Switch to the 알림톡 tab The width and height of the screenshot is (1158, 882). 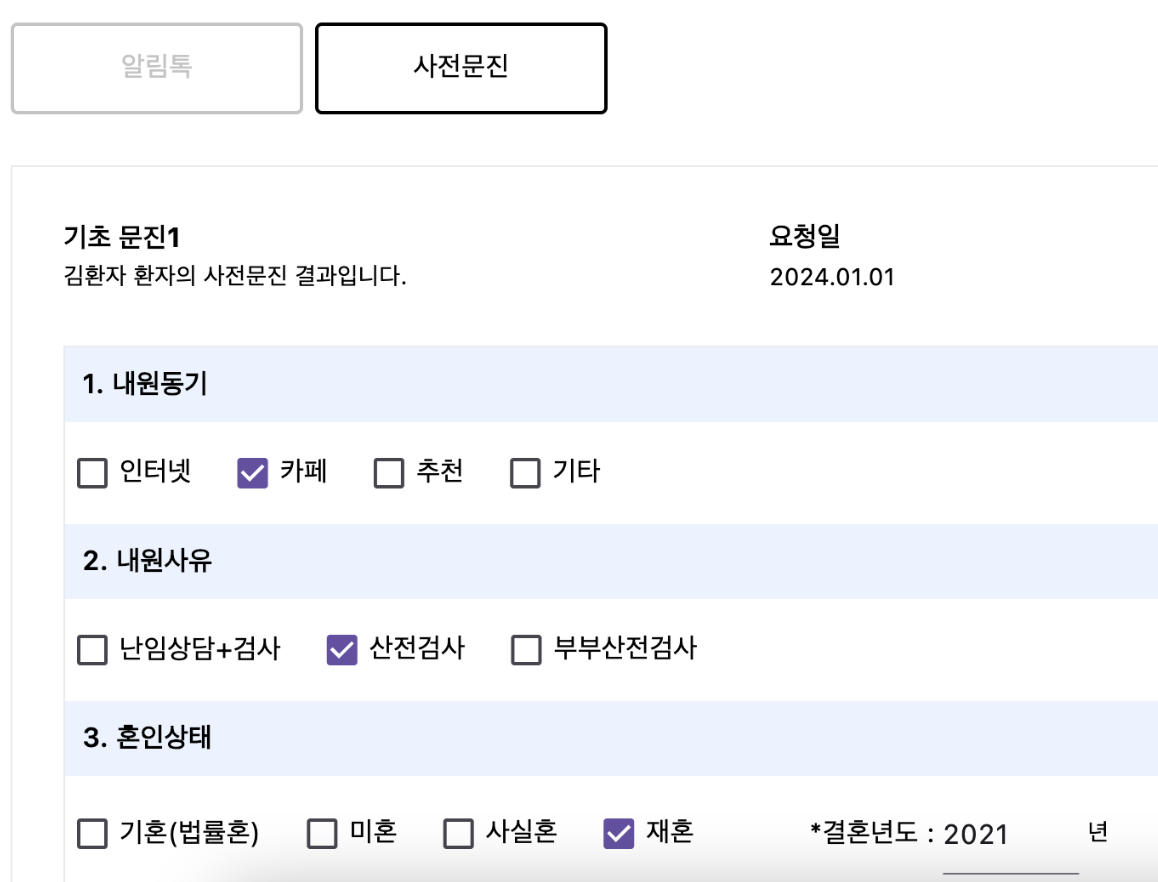pos(157,68)
